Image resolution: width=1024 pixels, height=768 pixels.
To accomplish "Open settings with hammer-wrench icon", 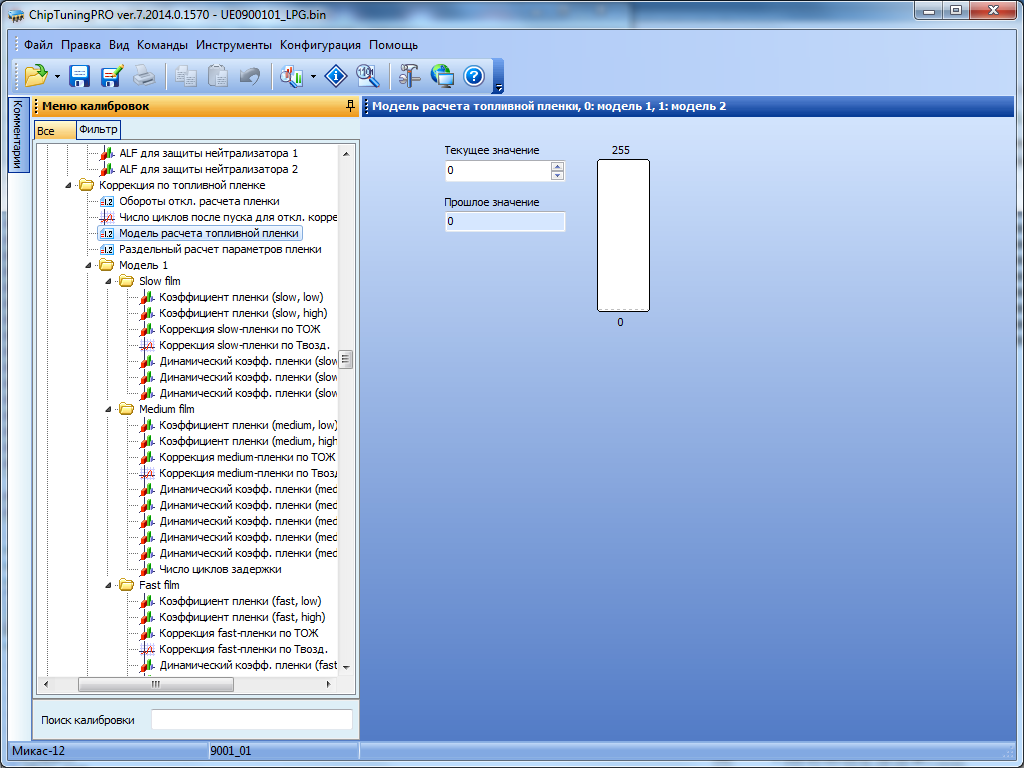I will pyautogui.click(x=409, y=75).
